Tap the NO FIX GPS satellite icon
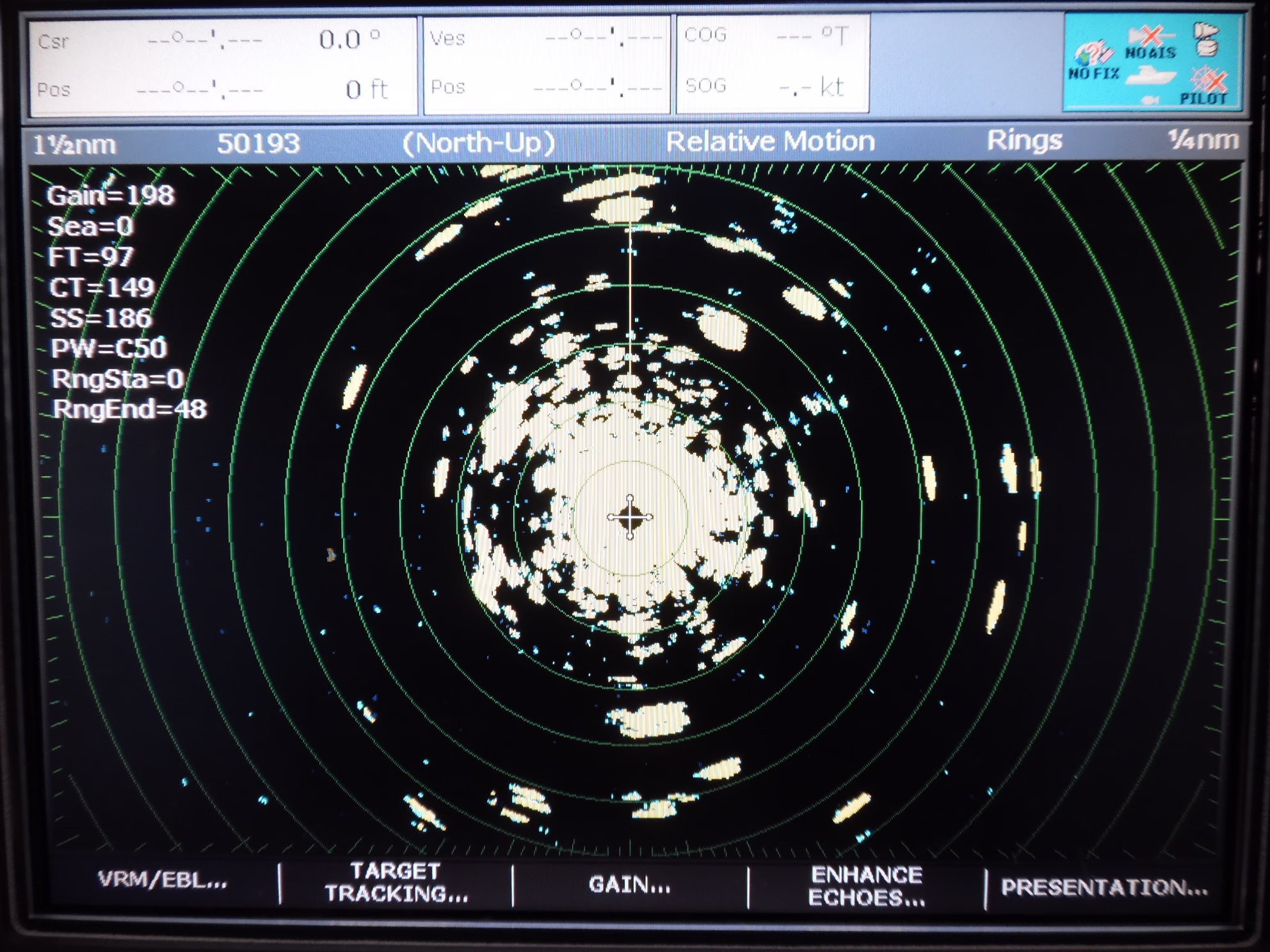1270x952 pixels. pos(1094,59)
